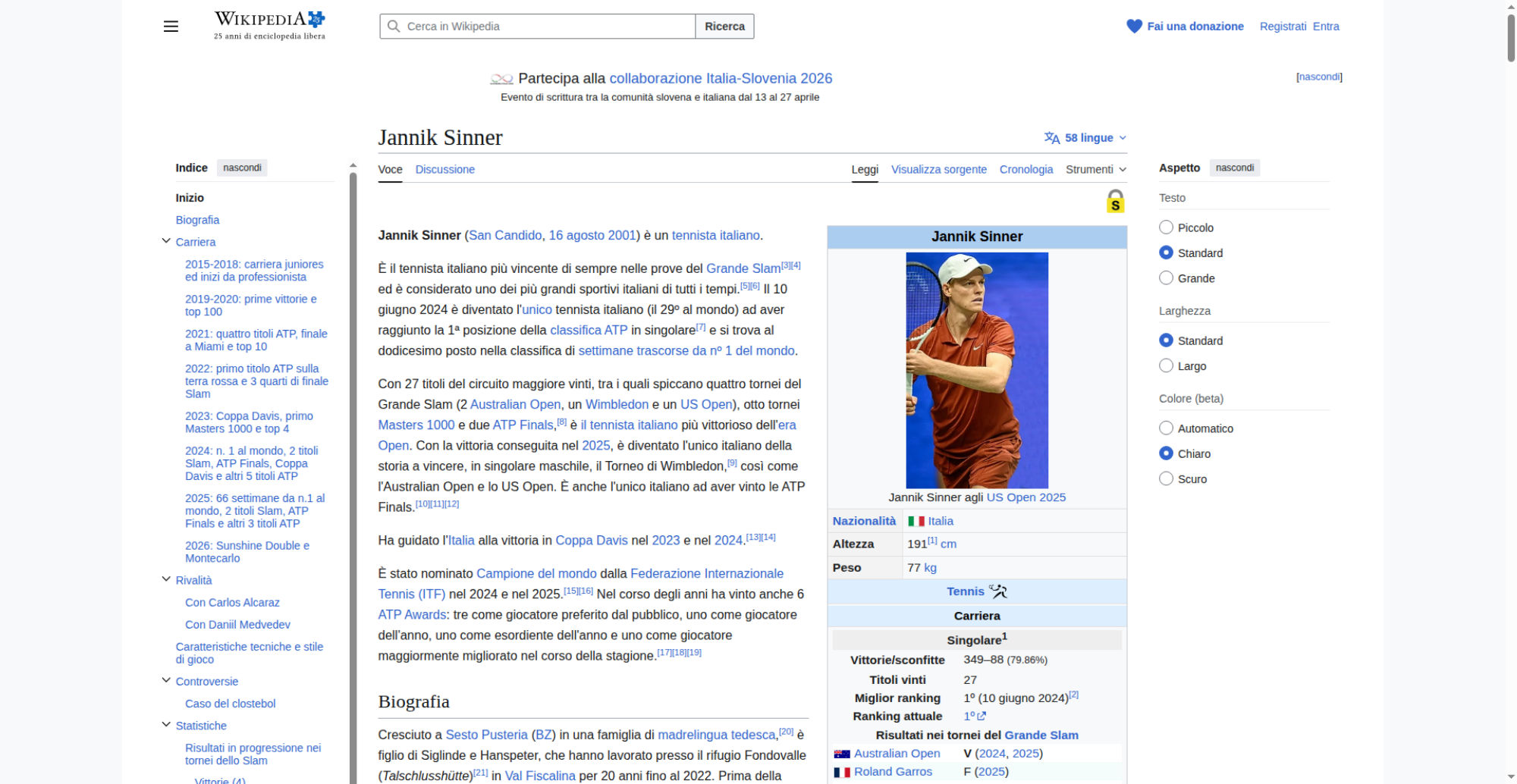Click the tennis racket icon in infobox
The image size is (1517, 784).
pos(998,591)
